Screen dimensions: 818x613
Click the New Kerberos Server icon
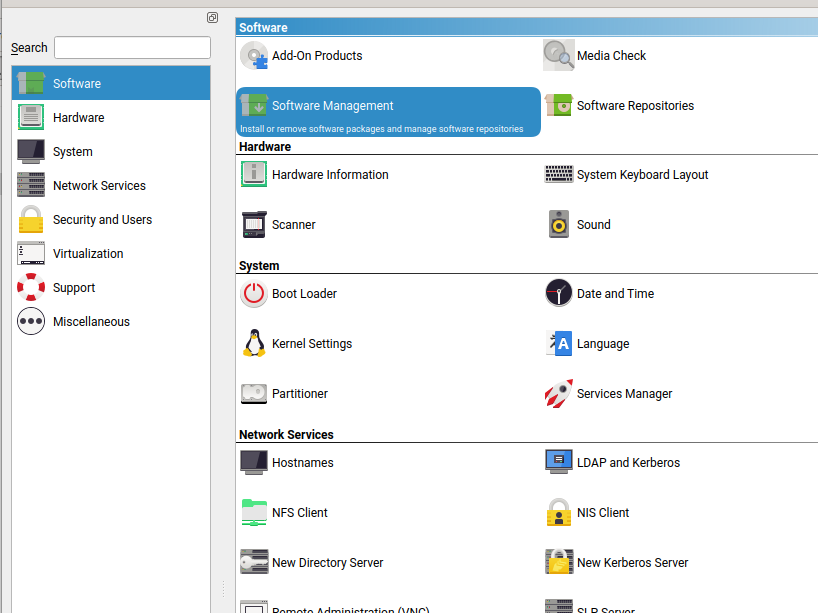coord(559,562)
